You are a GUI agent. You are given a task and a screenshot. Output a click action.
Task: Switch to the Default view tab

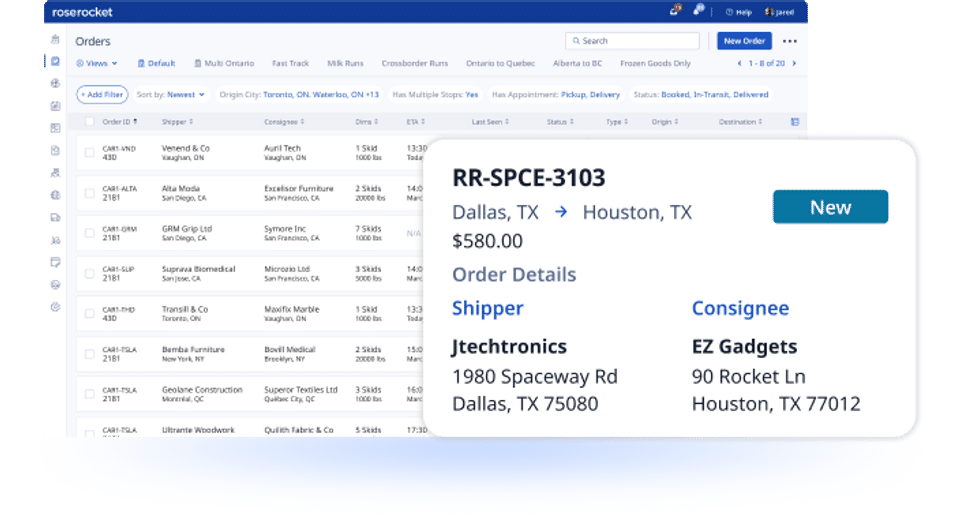point(156,63)
